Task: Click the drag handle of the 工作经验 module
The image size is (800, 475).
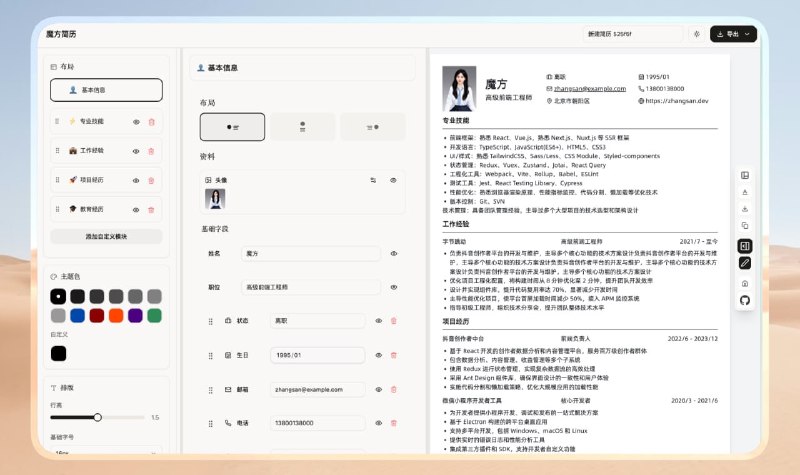Action: tap(57, 151)
